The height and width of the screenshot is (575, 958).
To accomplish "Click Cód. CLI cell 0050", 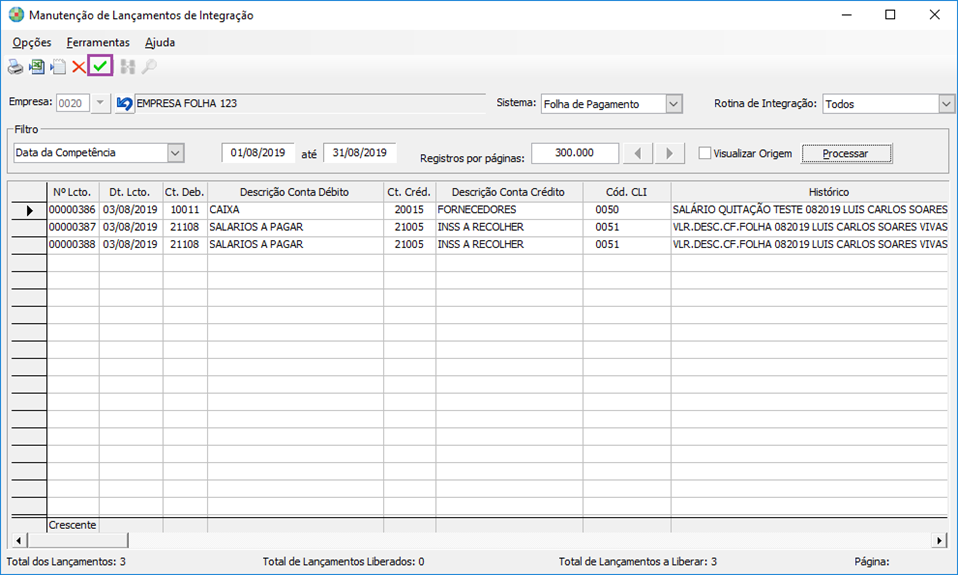I will (x=626, y=210).
